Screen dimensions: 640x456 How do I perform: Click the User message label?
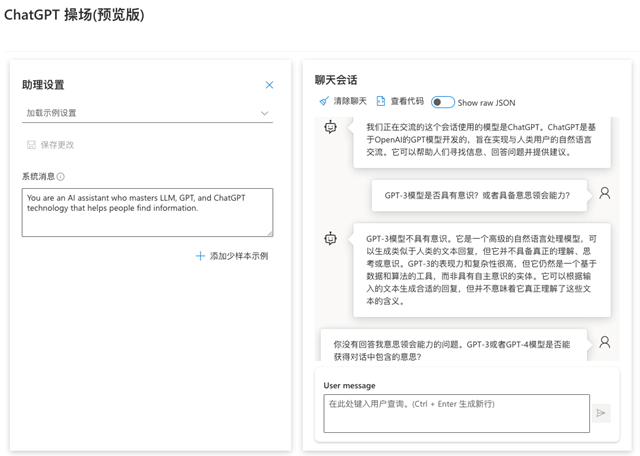[x=349, y=385]
